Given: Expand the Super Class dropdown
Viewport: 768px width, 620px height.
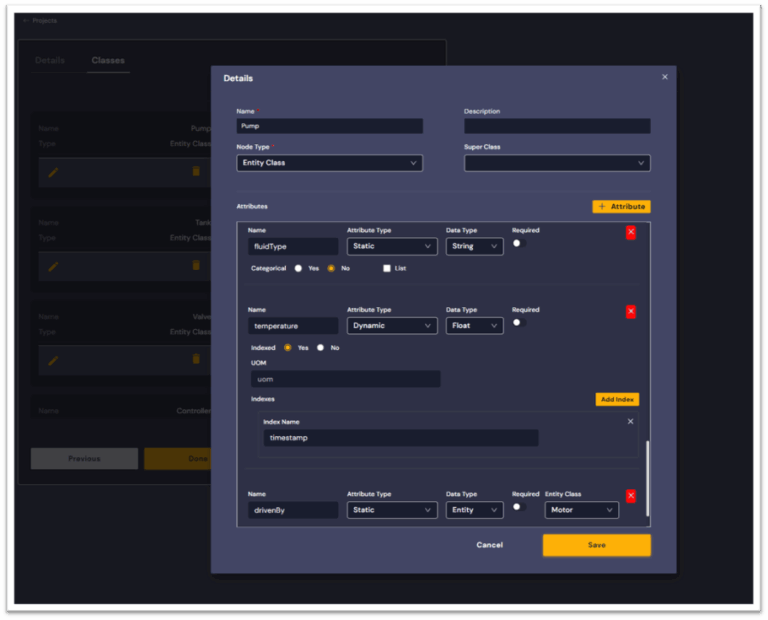Looking at the screenshot, I should click(x=557, y=163).
